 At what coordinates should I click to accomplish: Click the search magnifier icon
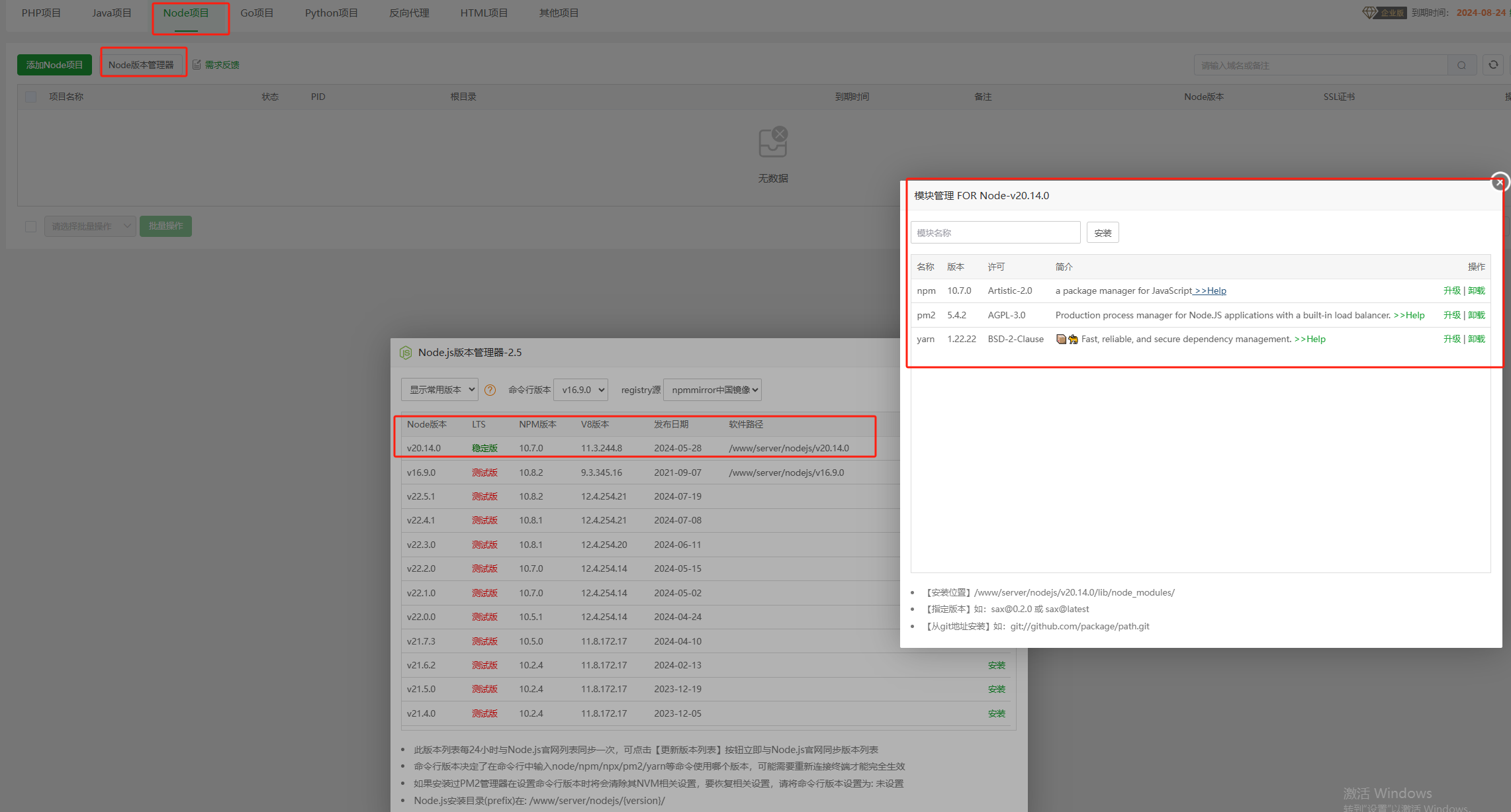[x=1461, y=65]
